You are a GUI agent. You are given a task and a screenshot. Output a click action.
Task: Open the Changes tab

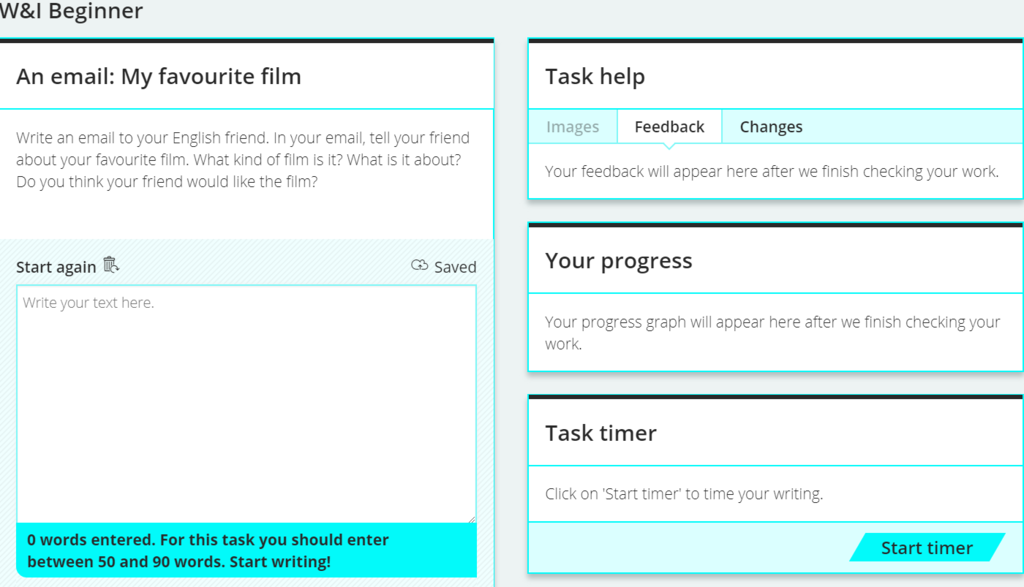tap(771, 127)
